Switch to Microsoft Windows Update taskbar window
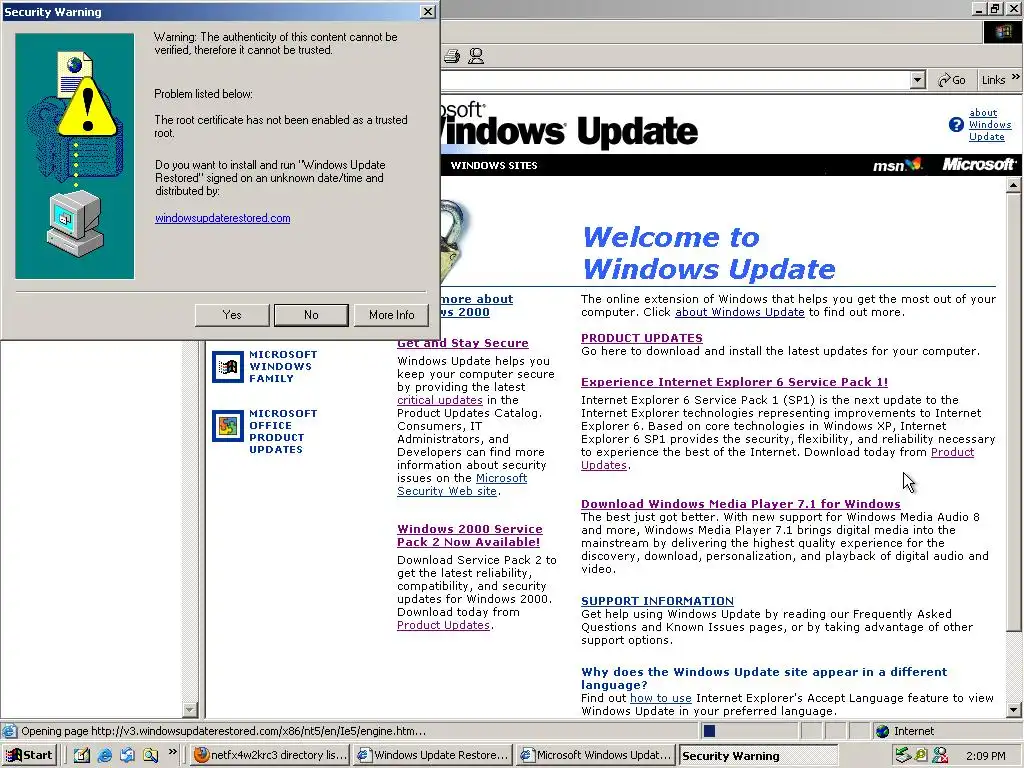The height and width of the screenshot is (768, 1024). (595, 755)
